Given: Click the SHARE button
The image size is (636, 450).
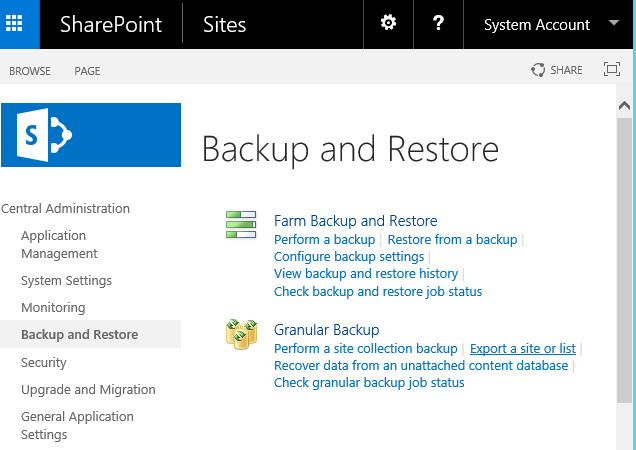Looking at the screenshot, I should click(x=556, y=70).
